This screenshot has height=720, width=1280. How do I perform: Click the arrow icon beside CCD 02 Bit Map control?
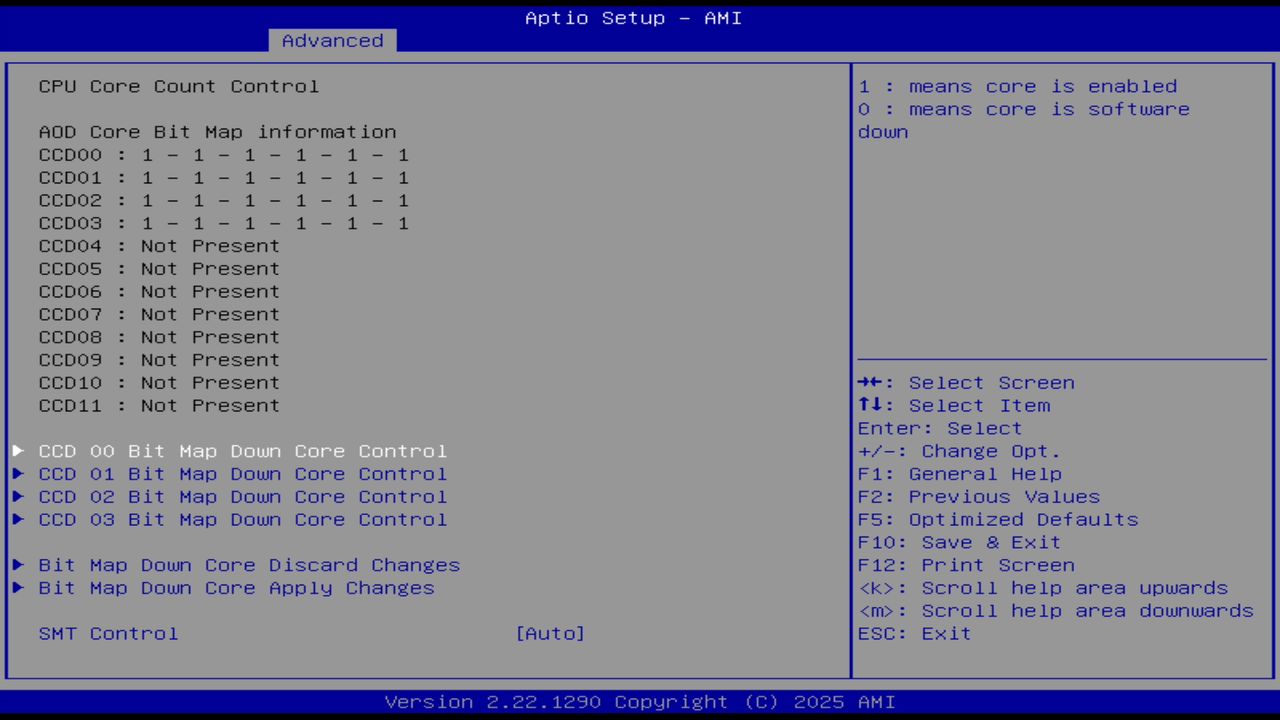click(x=17, y=497)
